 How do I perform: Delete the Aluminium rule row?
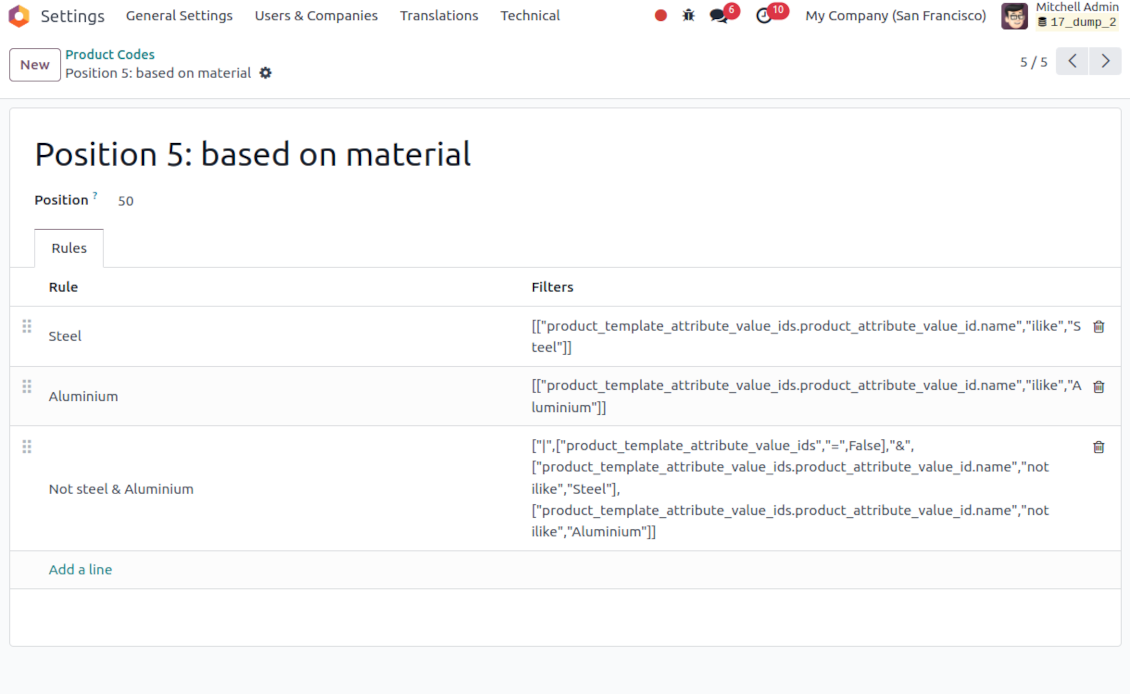(1098, 387)
